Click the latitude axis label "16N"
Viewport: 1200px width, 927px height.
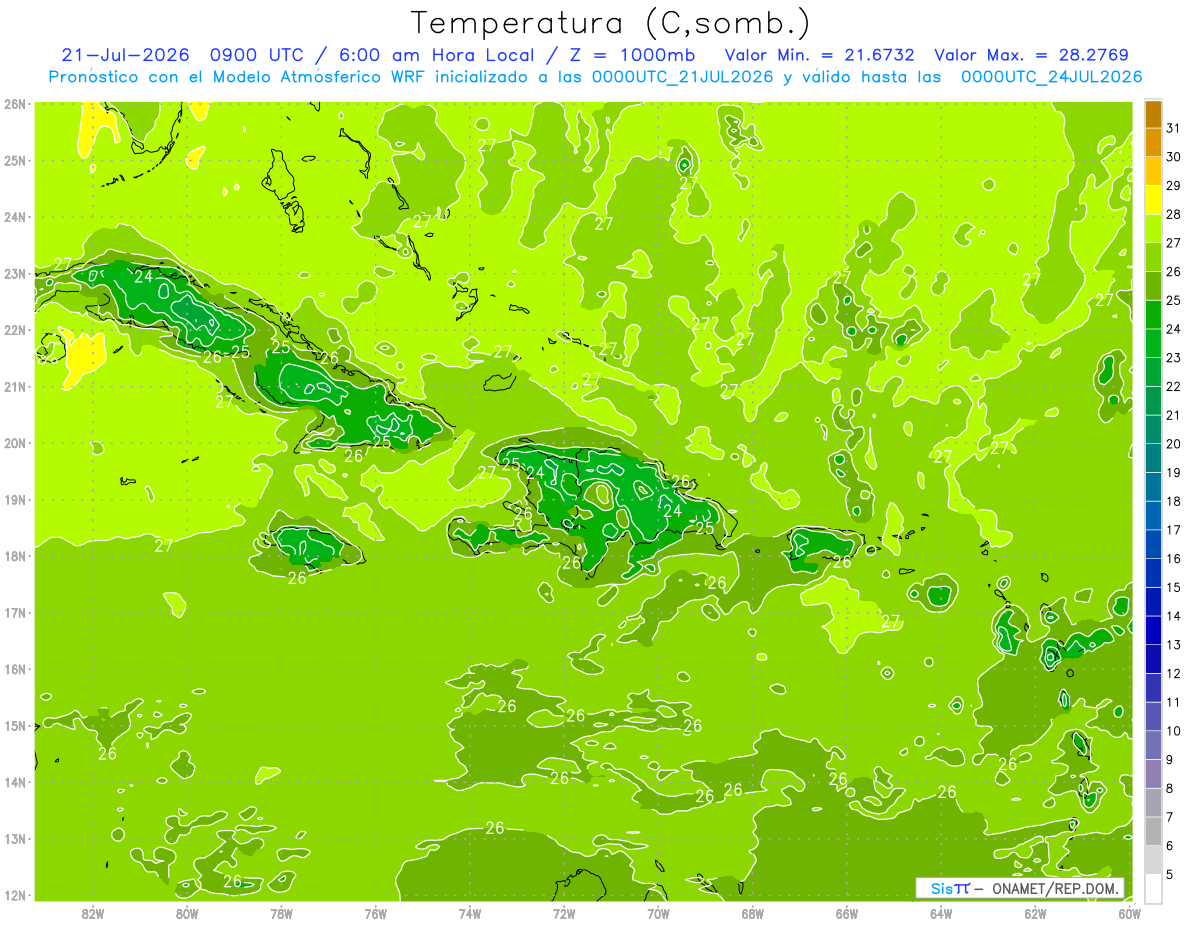coord(15,669)
